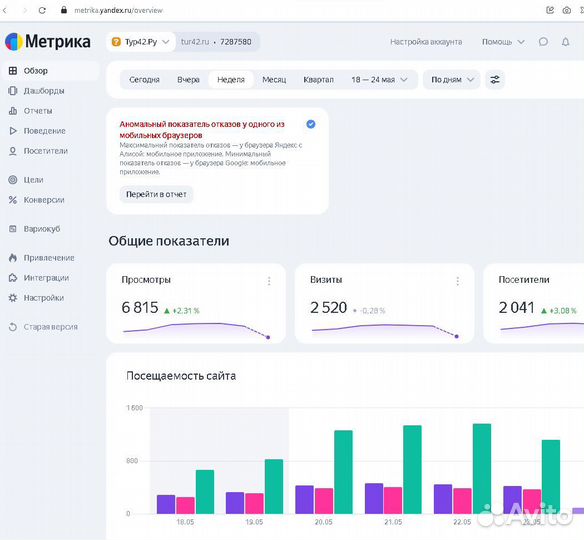
Task: Go to Цели goals section
Action: pos(34,180)
